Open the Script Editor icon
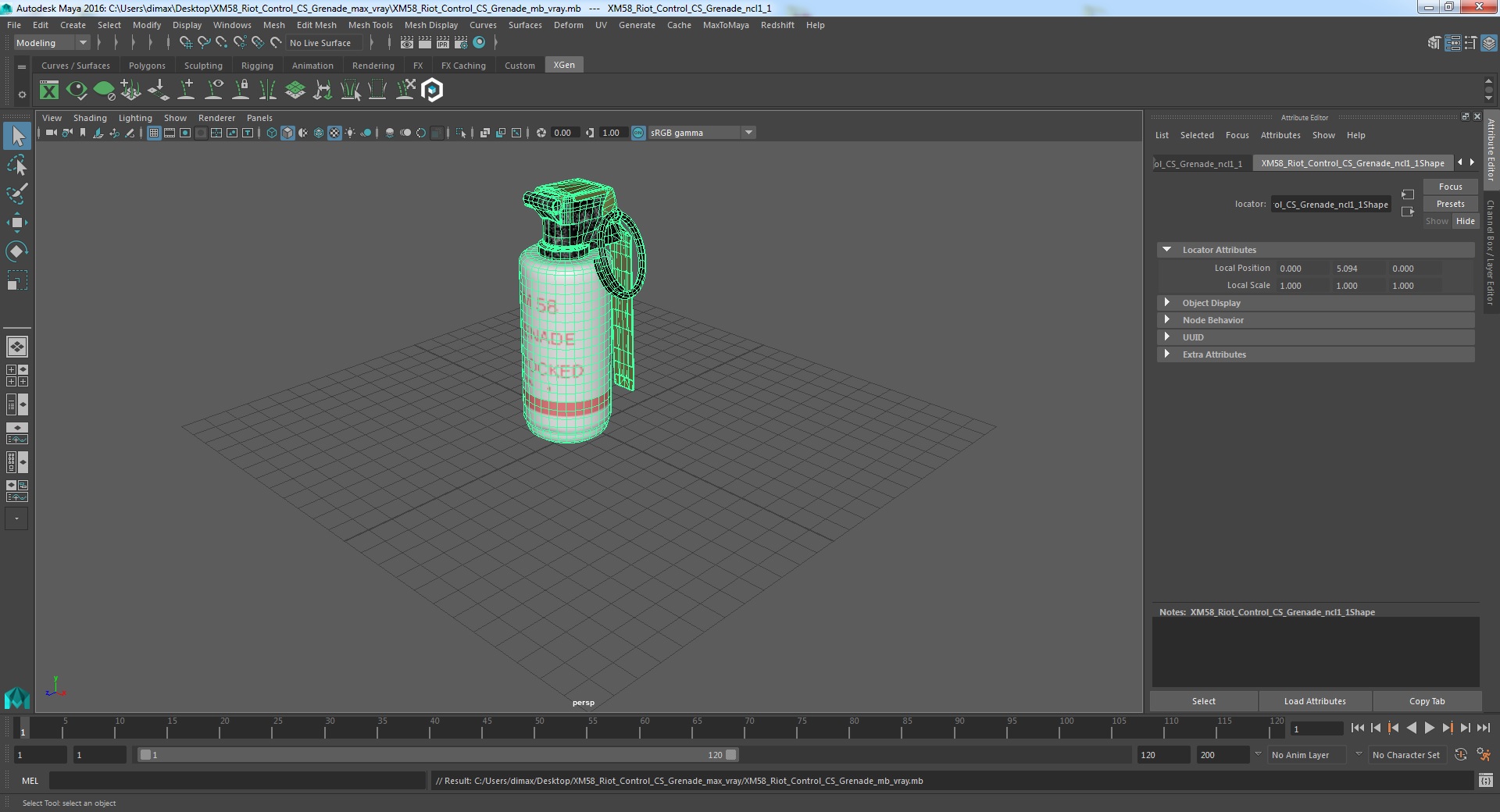The image size is (1500, 812). coord(1485,780)
